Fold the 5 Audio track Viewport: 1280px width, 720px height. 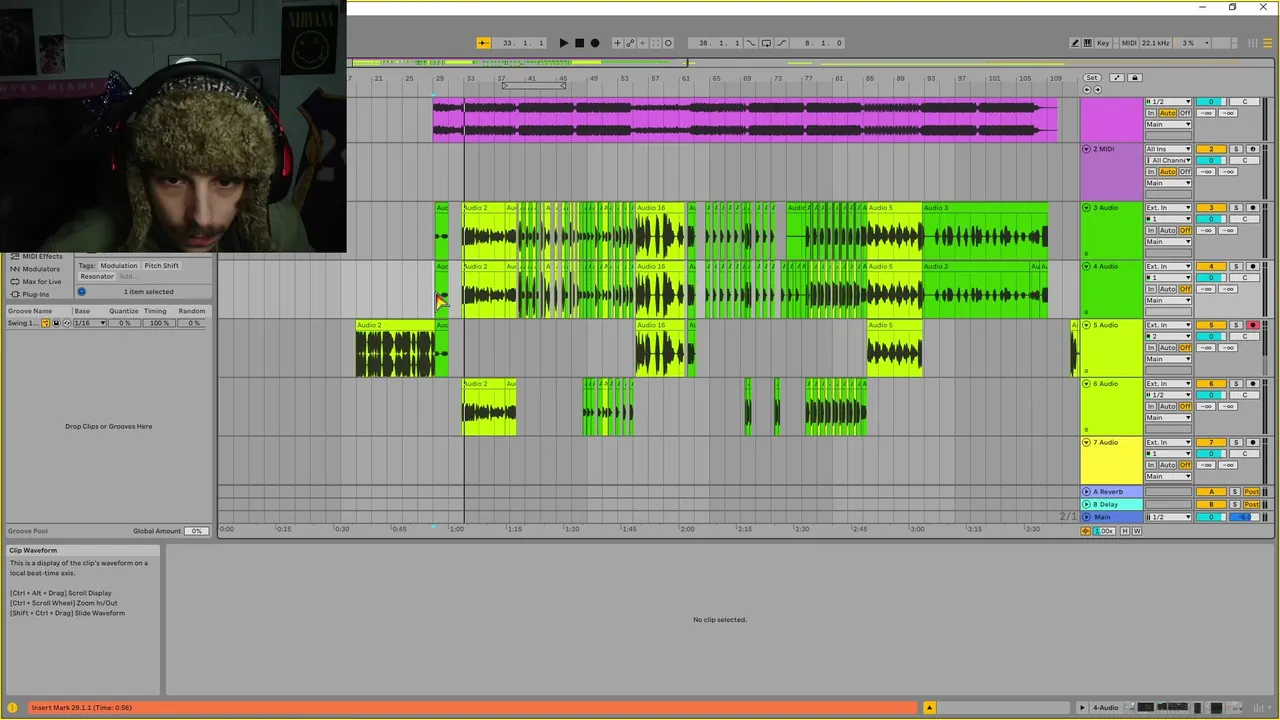1087,325
